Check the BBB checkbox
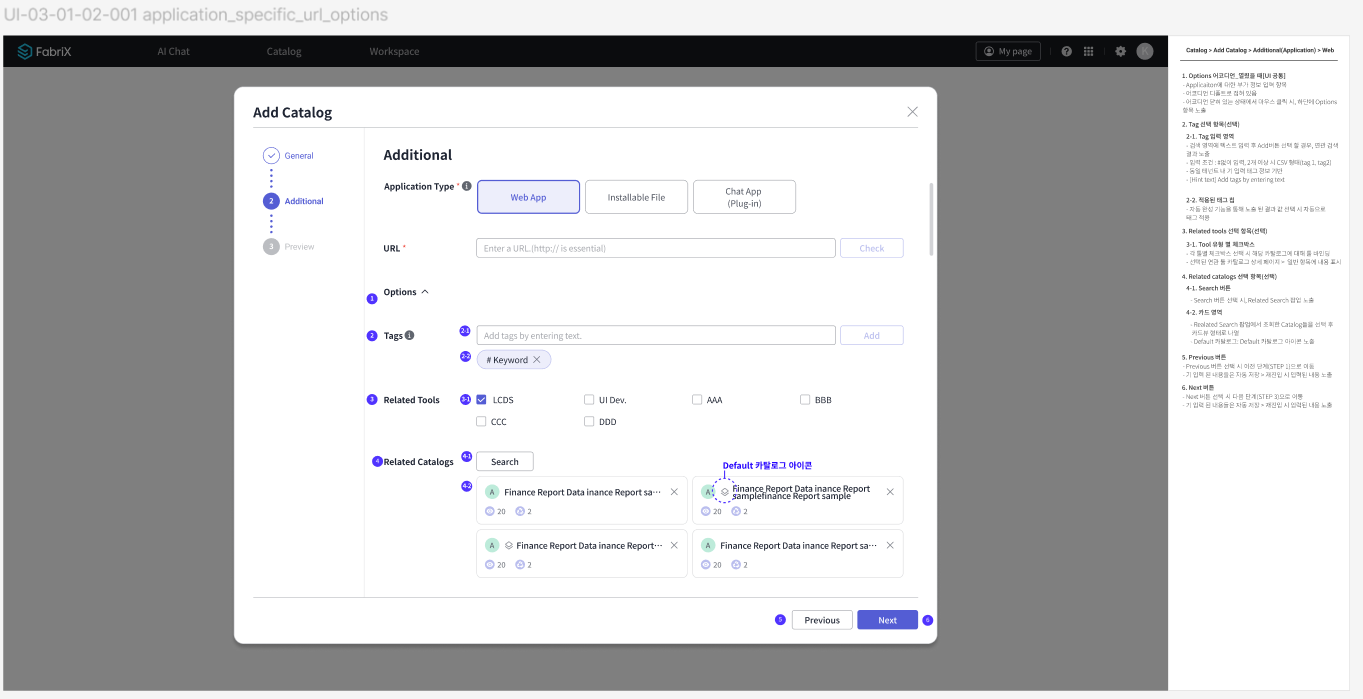The width and height of the screenshot is (1363, 699). (x=805, y=399)
